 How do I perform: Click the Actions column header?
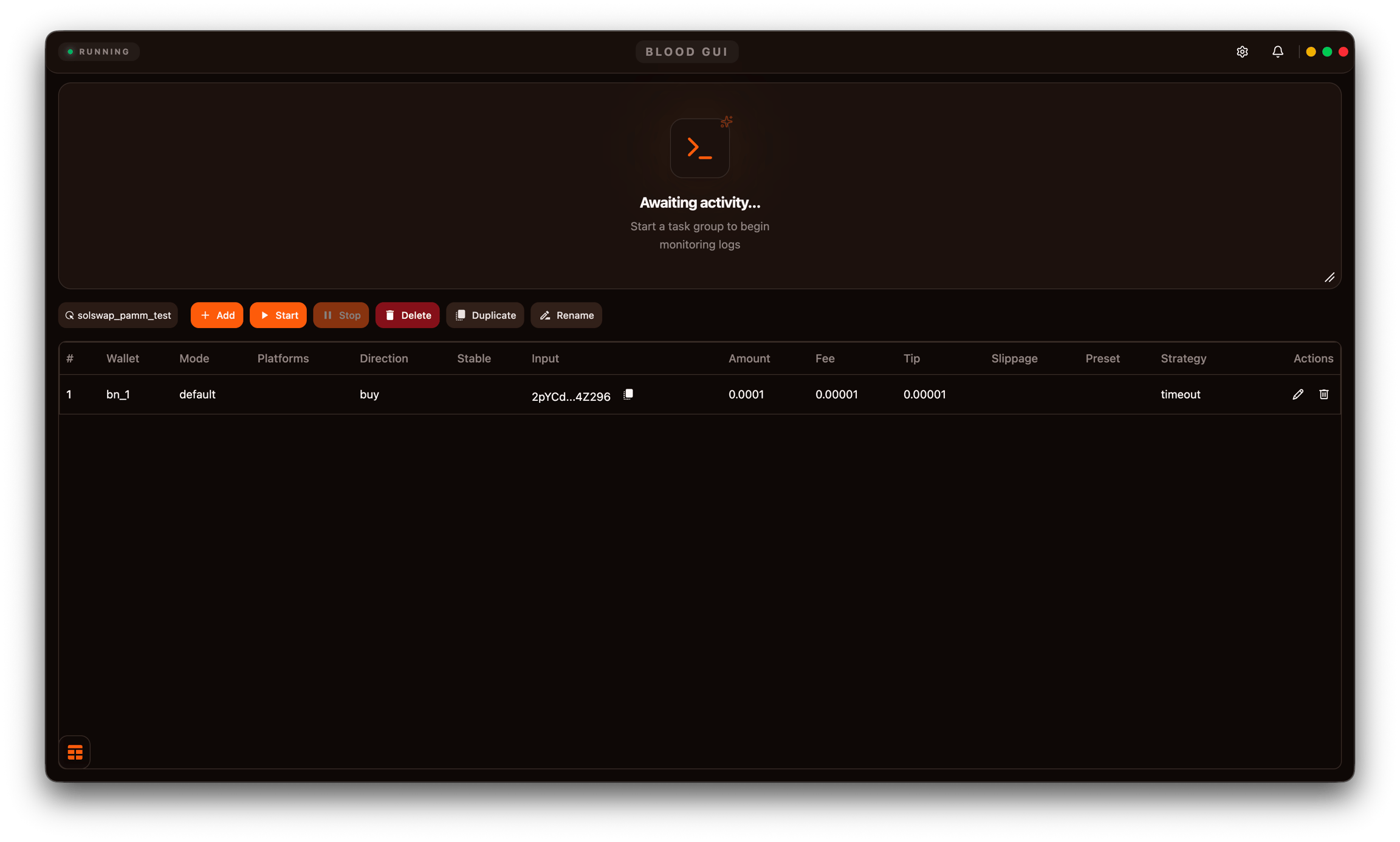pos(1313,358)
